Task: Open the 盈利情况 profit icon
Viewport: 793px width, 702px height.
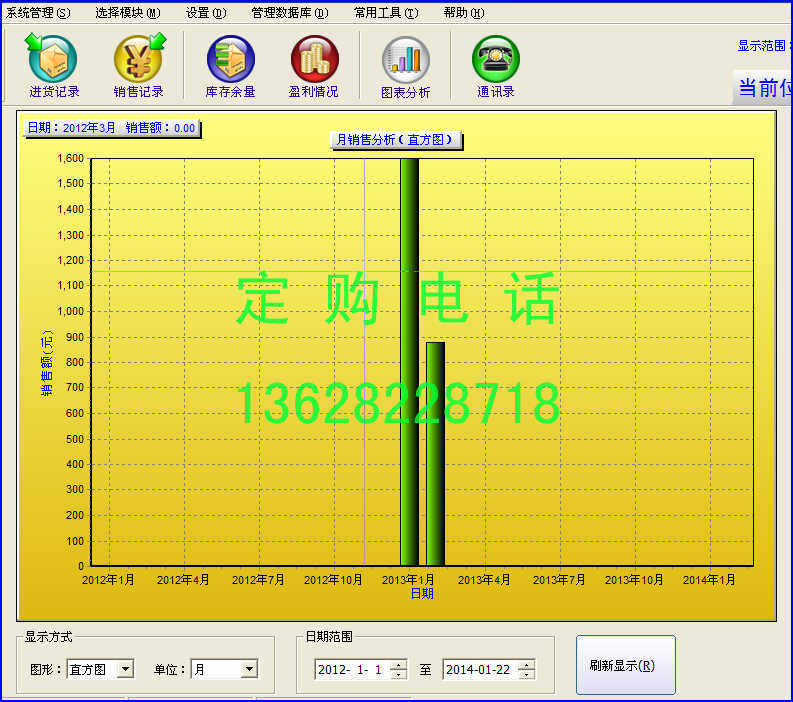Action: tap(314, 66)
